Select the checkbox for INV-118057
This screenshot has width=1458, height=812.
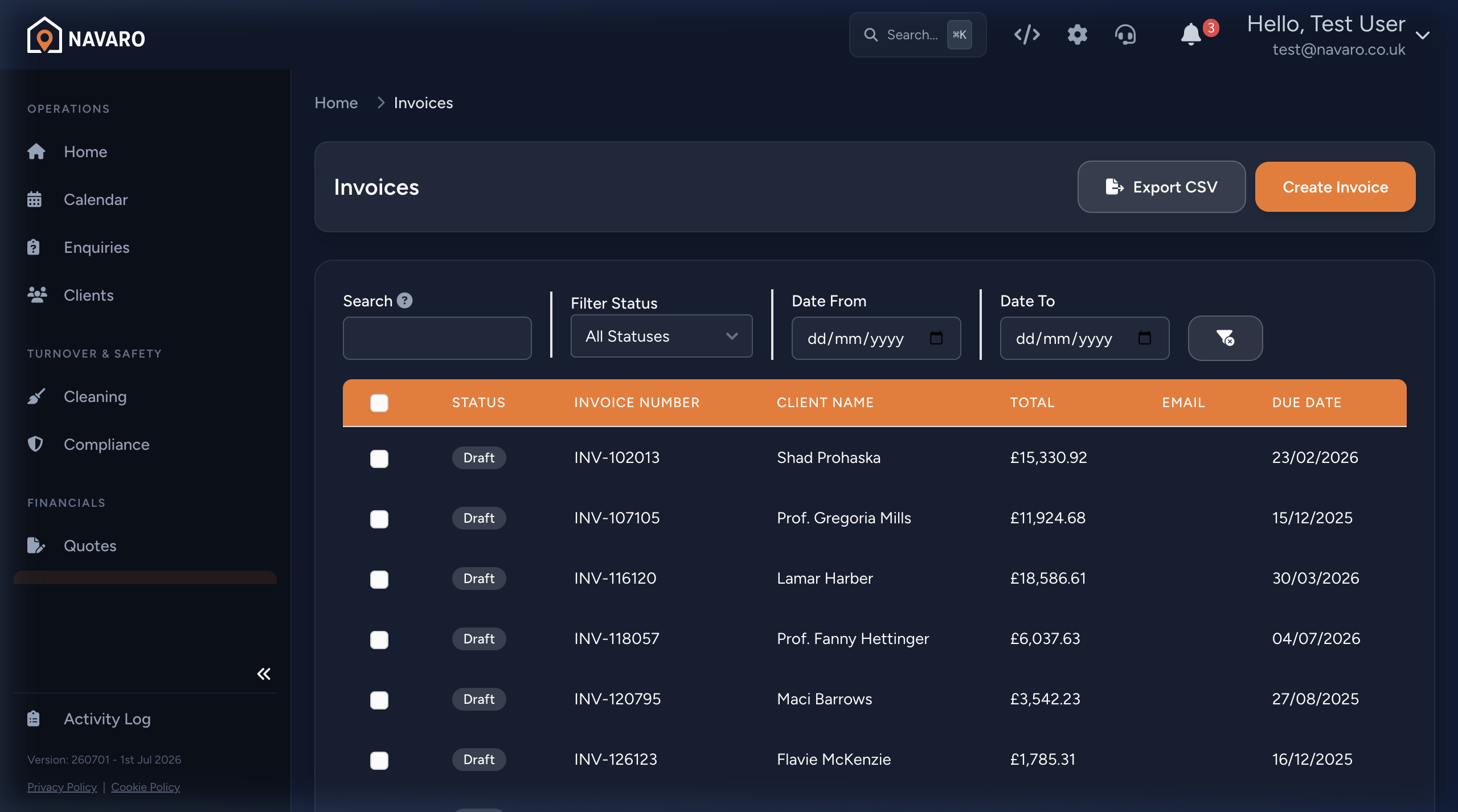tap(379, 639)
